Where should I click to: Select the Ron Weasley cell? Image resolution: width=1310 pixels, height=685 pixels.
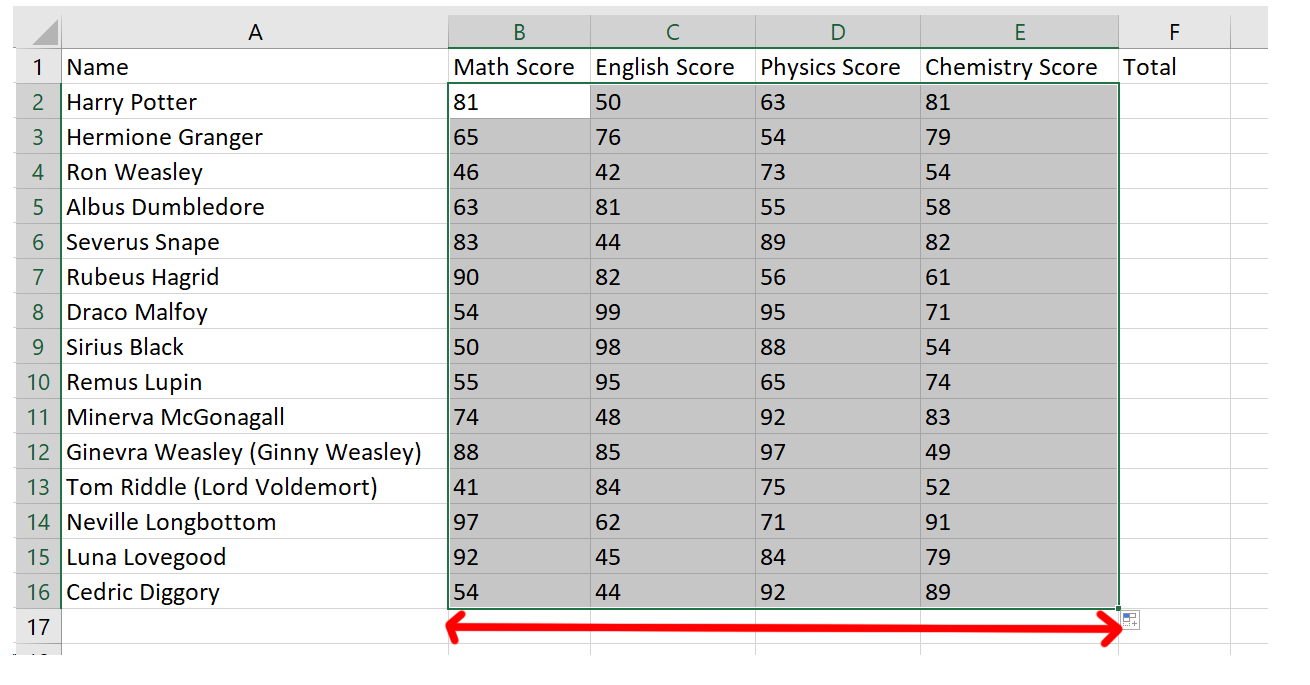(255, 172)
